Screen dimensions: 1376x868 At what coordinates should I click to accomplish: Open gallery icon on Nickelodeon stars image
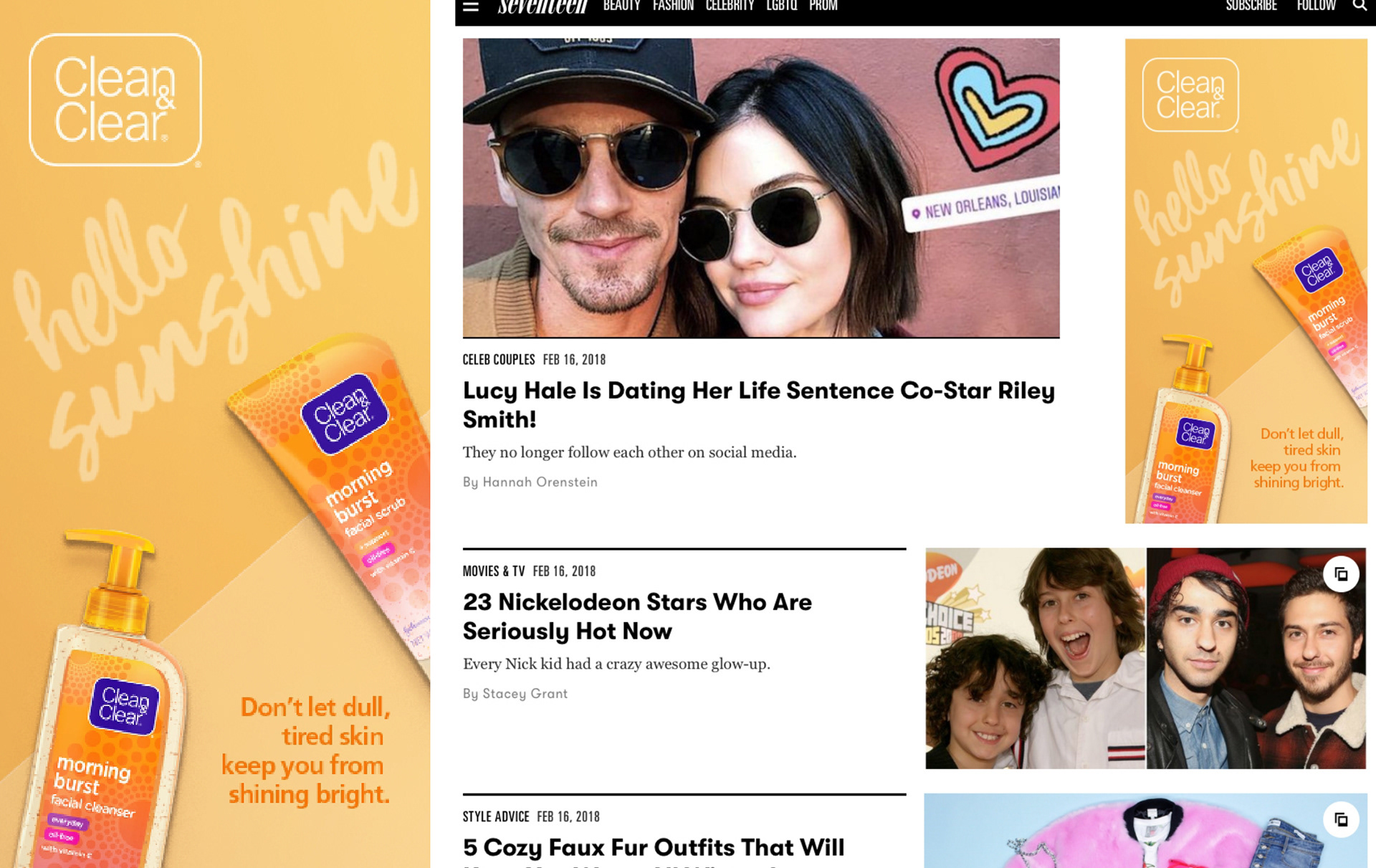(1341, 574)
